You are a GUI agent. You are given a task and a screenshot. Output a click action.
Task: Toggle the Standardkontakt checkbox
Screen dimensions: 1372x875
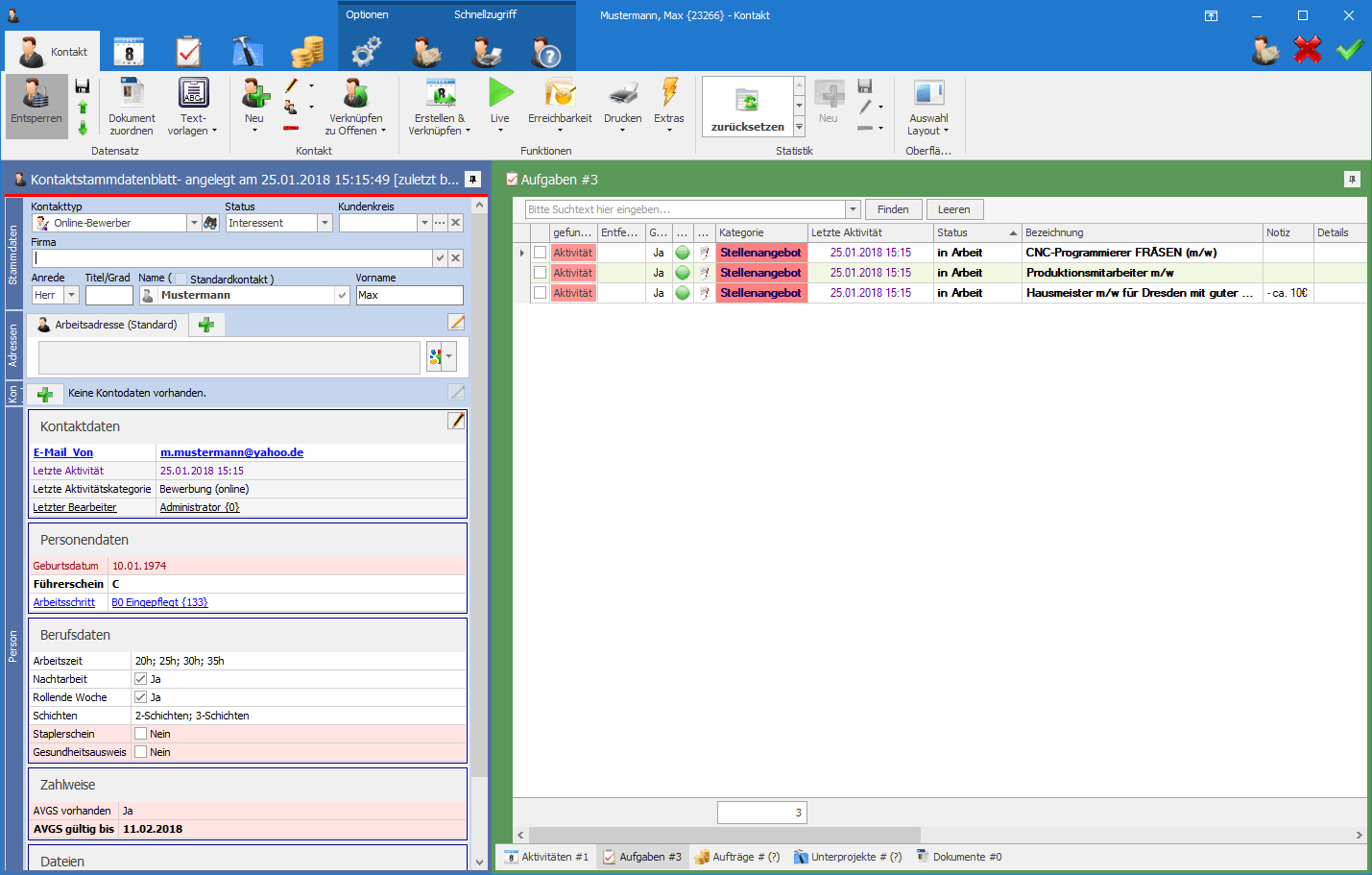coord(181,280)
